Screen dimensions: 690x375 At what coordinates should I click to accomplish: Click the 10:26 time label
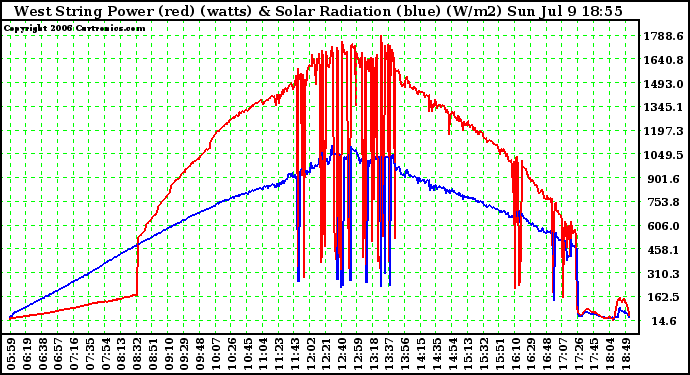(x=231, y=354)
